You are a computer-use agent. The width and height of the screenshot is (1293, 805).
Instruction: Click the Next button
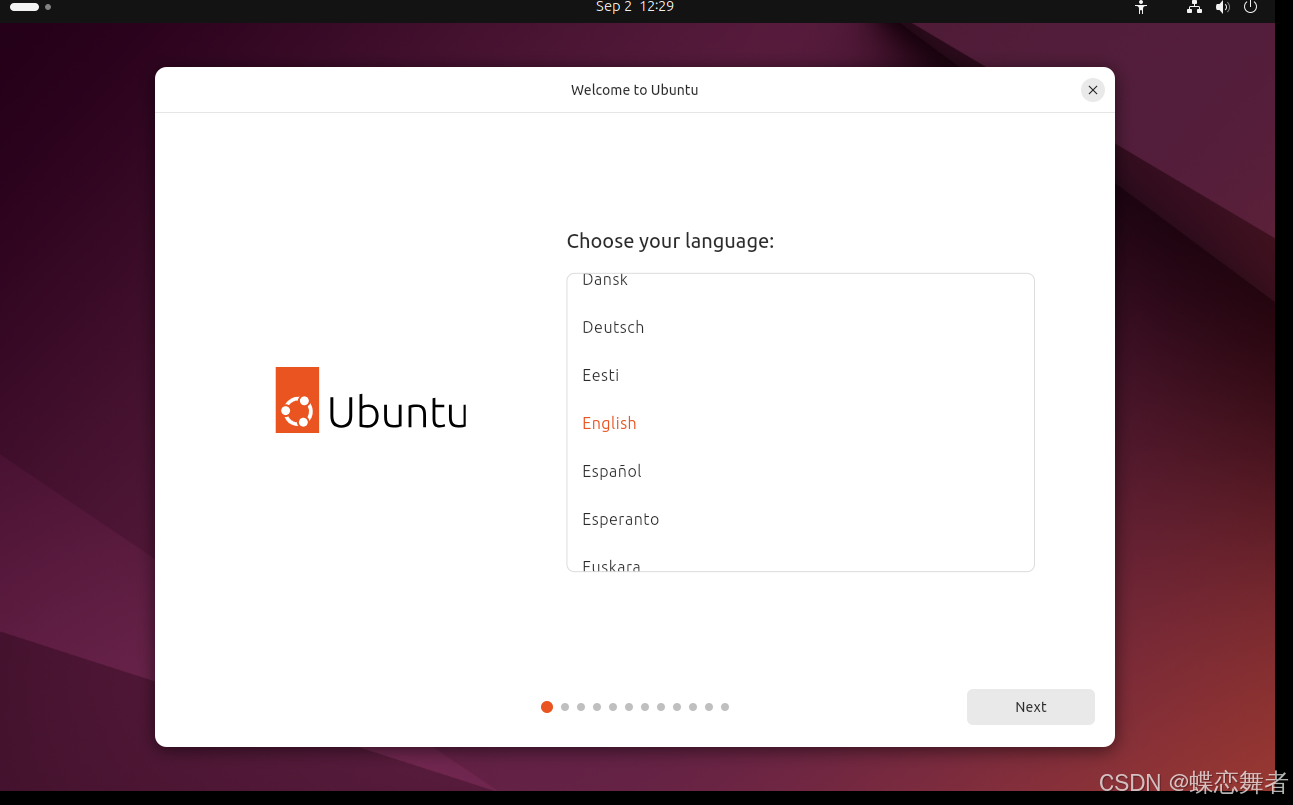click(1030, 707)
